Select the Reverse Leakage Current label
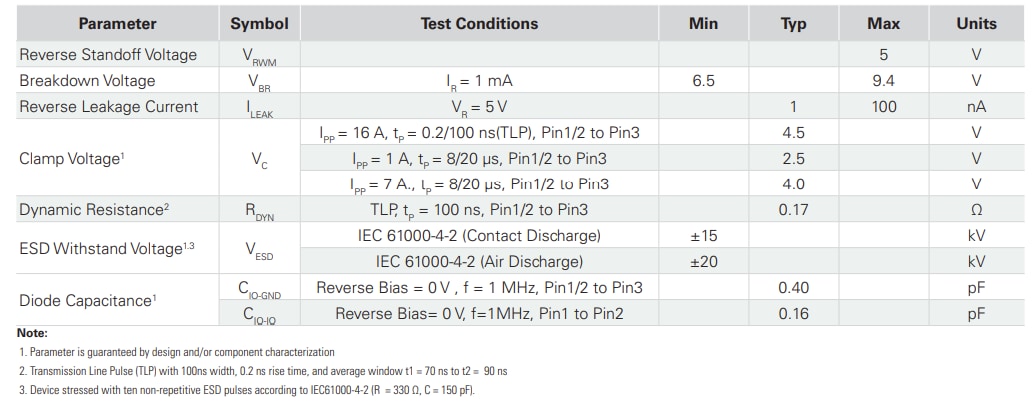Image resolution: width=1034 pixels, height=402 pixels. 109,107
